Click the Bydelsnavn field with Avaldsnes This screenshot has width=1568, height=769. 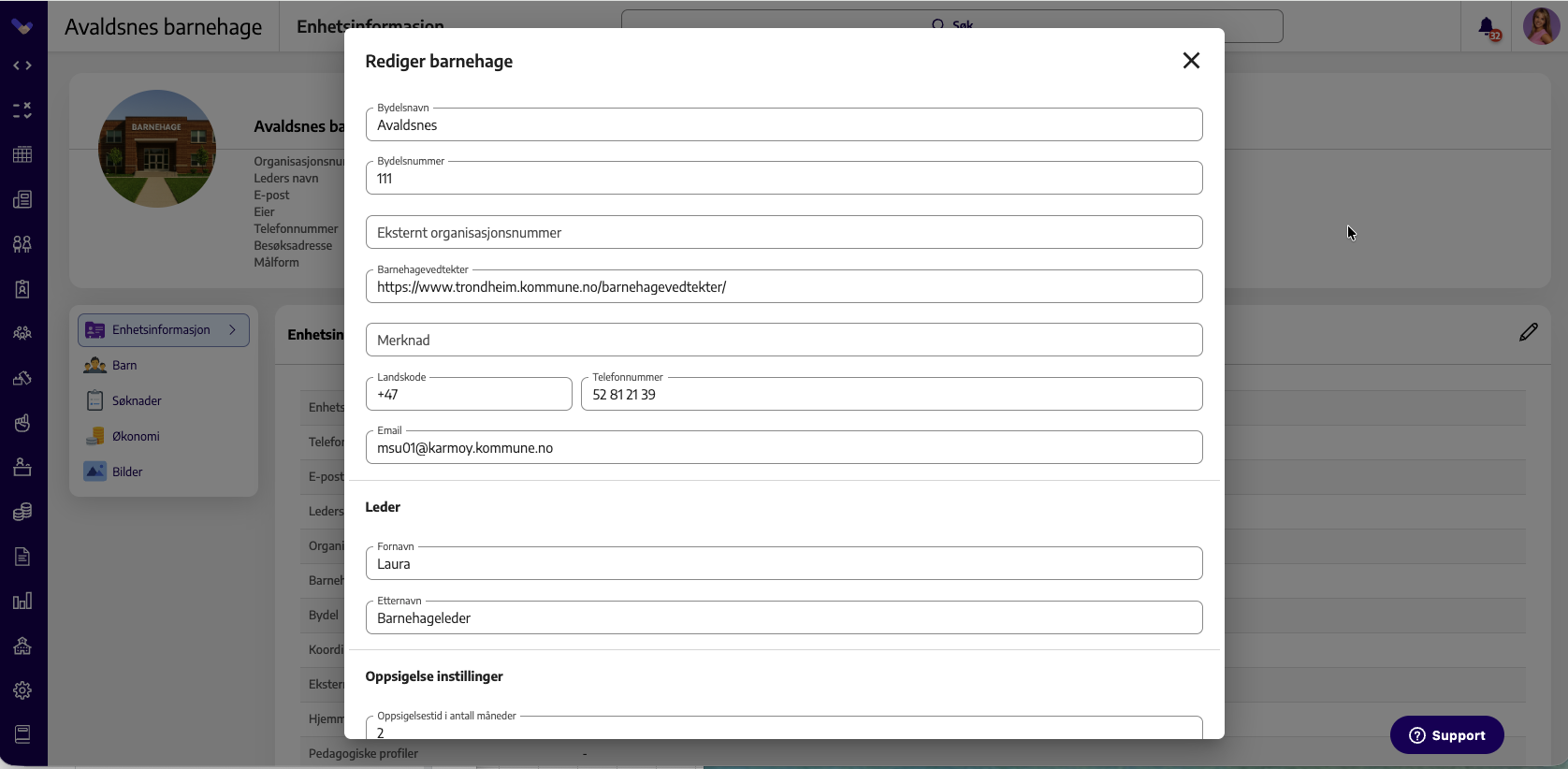click(x=784, y=124)
